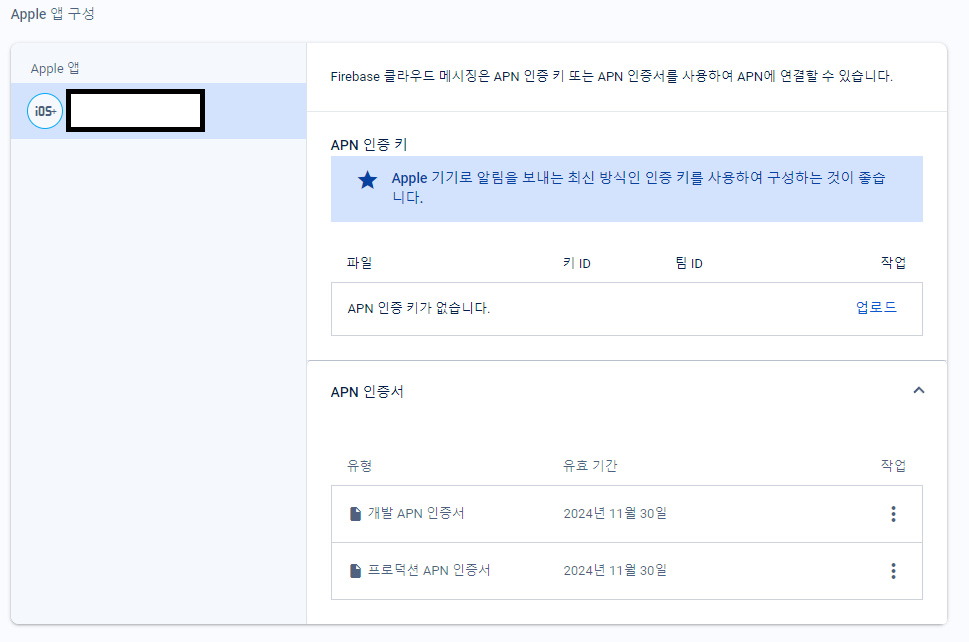The image size is (969, 642).
Task: Click the 개발 APN 인증서 text
Action: [x=416, y=513]
